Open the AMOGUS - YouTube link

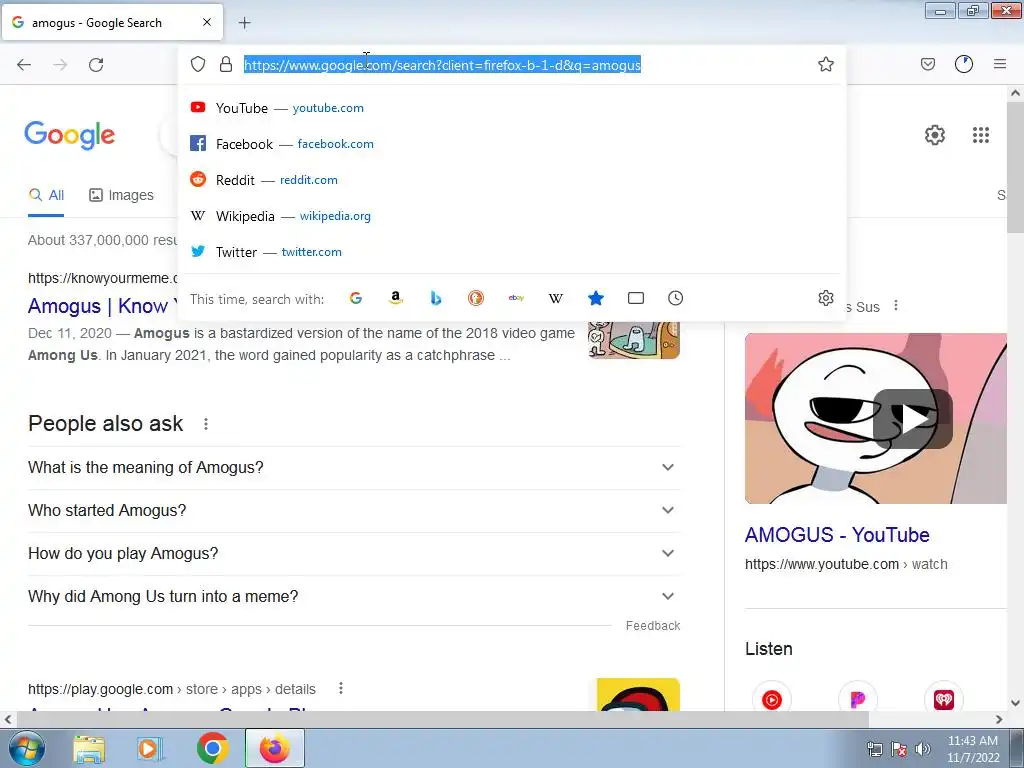click(837, 535)
